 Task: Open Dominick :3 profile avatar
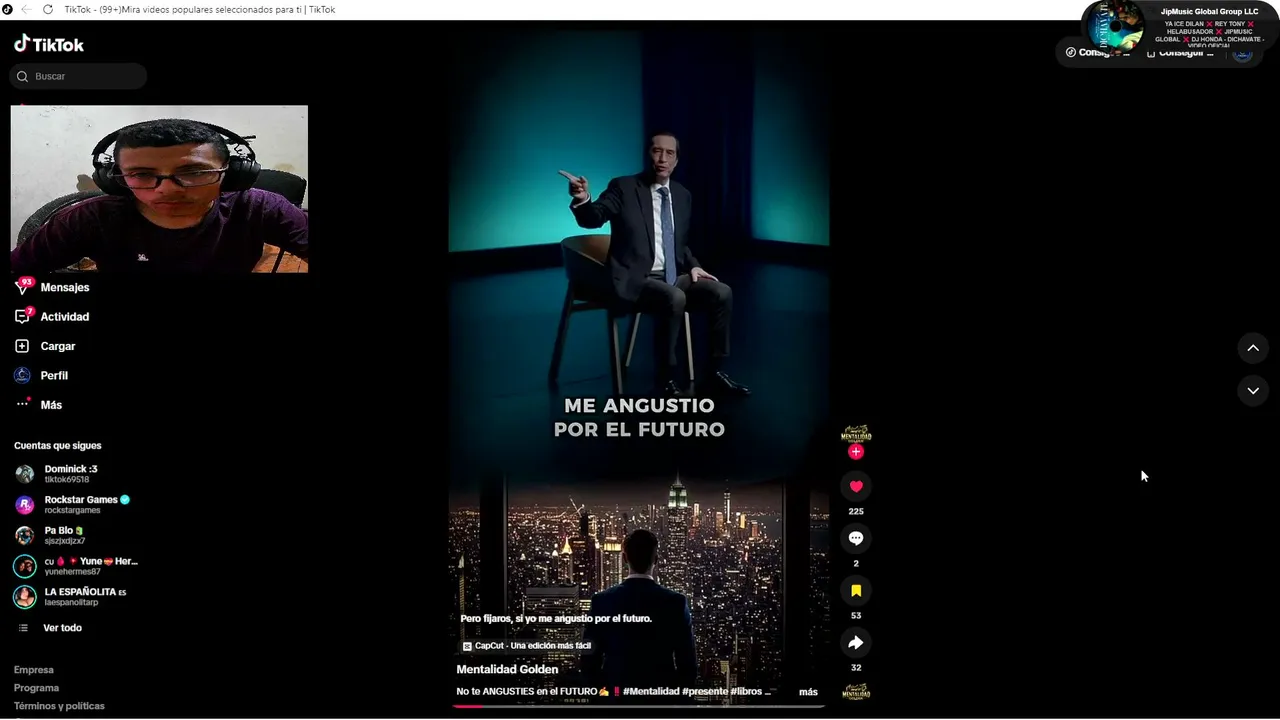click(24, 474)
